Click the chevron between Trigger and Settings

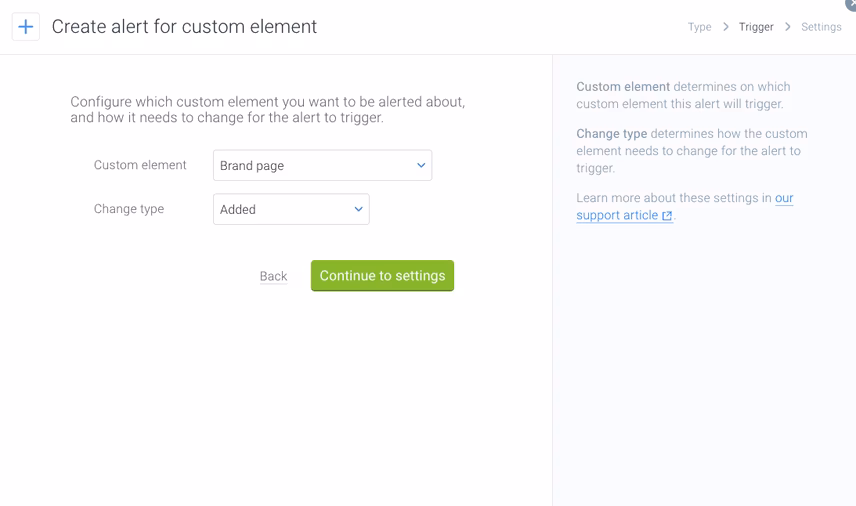click(788, 27)
